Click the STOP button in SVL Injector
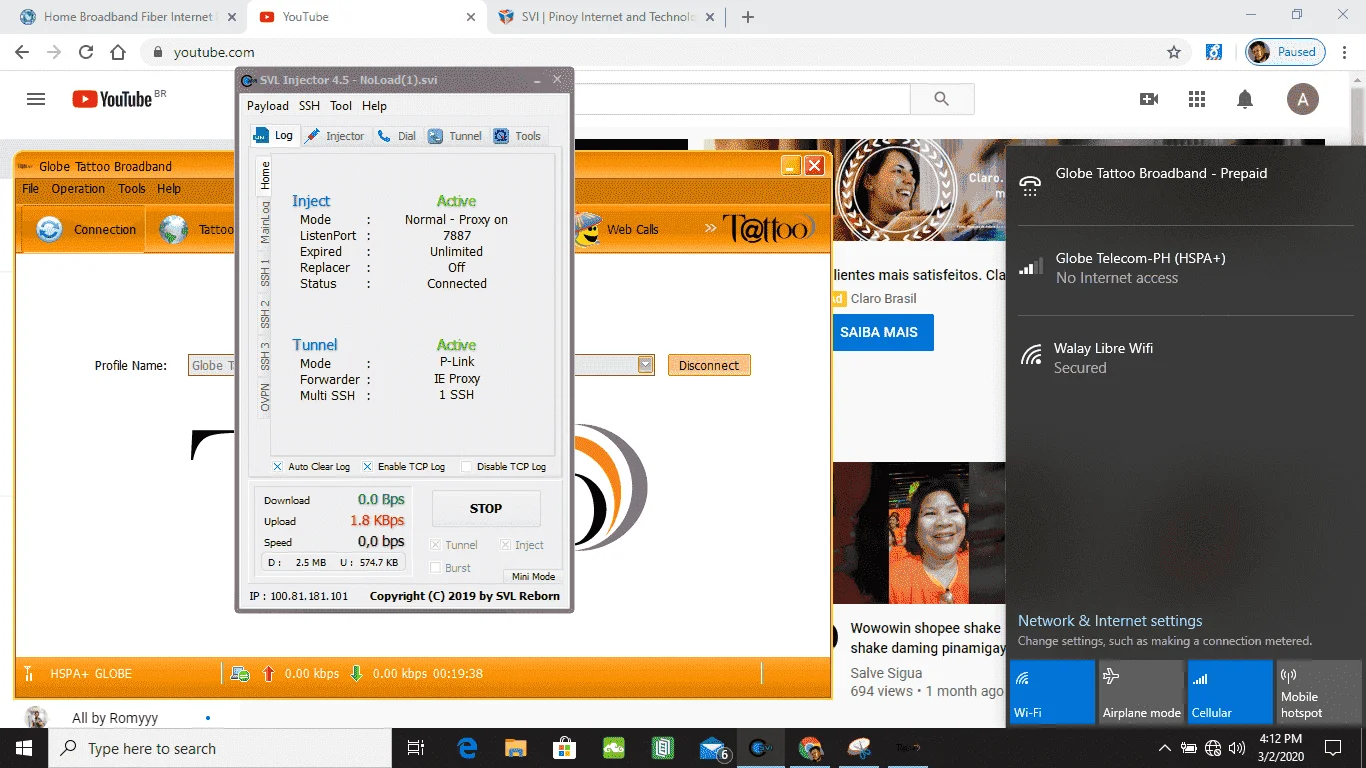1366x768 pixels. [x=486, y=508]
